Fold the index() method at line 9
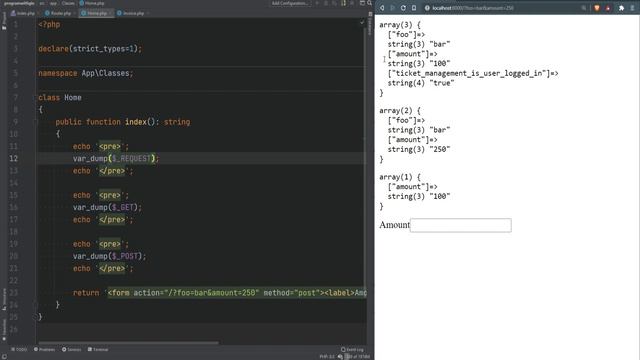This screenshot has width=640, height=360. [36, 122]
